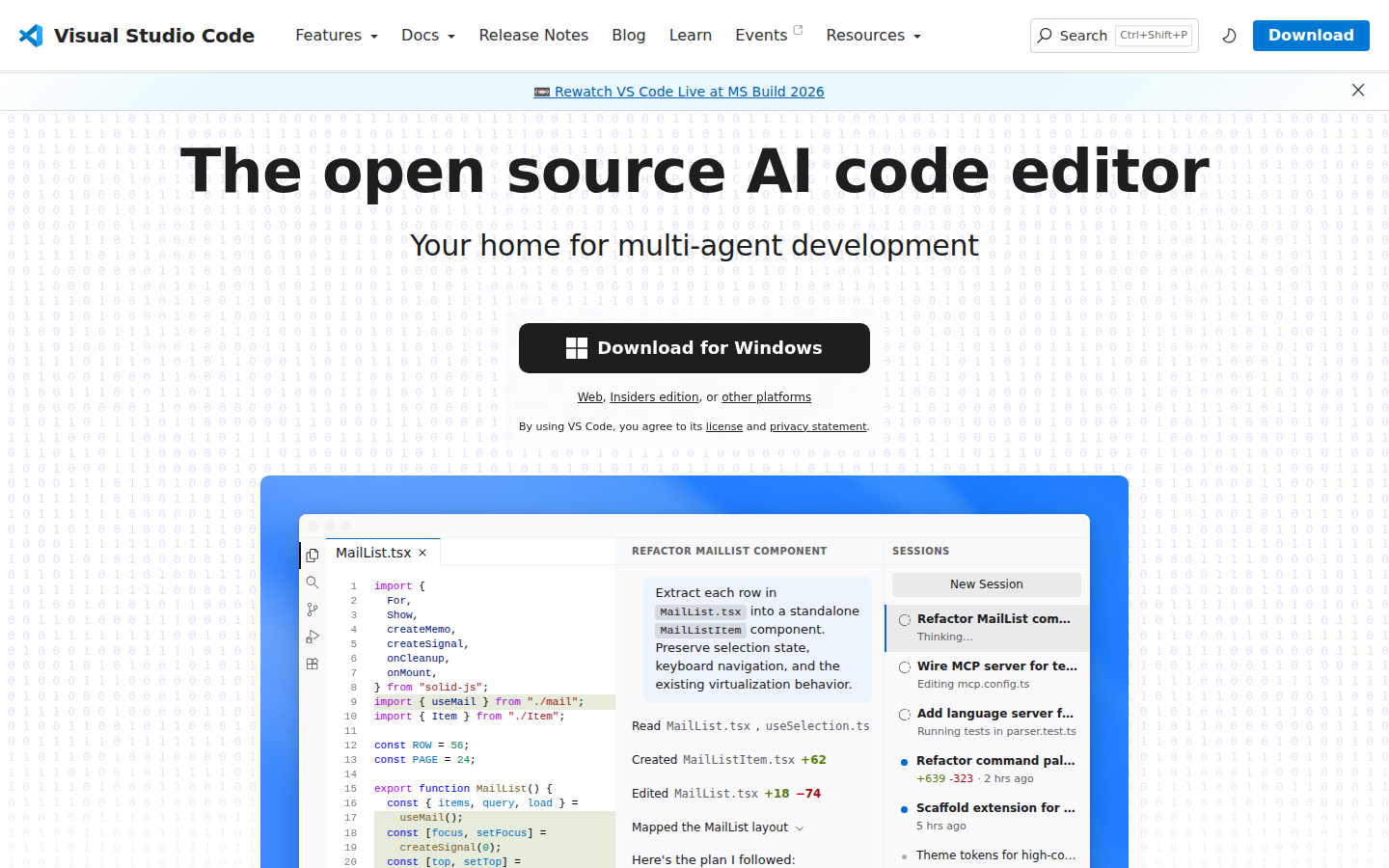1389x868 pixels.
Task: Open the Extensions icon in the editor sidebar
Action: [313, 664]
